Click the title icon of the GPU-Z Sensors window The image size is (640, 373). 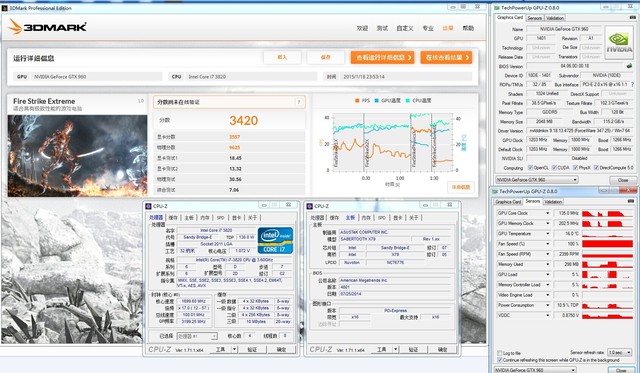click(x=495, y=191)
